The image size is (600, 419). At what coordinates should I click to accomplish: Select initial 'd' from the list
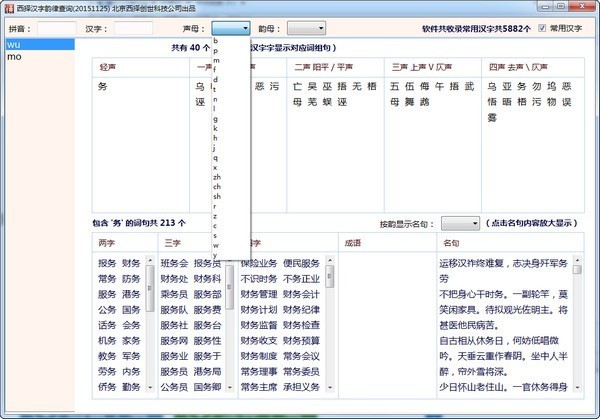(215, 80)
